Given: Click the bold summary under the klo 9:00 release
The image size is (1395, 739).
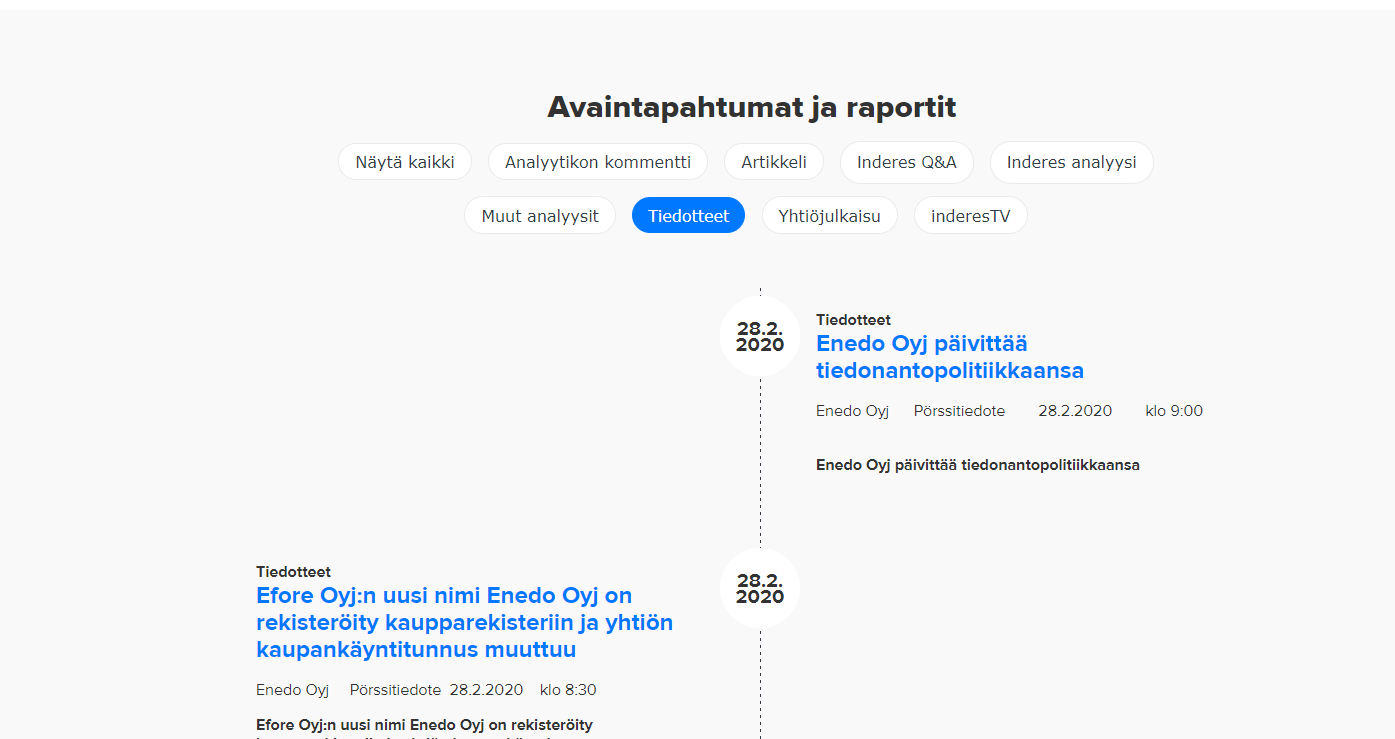Looking at the screenshot, I should pos(977,465).
